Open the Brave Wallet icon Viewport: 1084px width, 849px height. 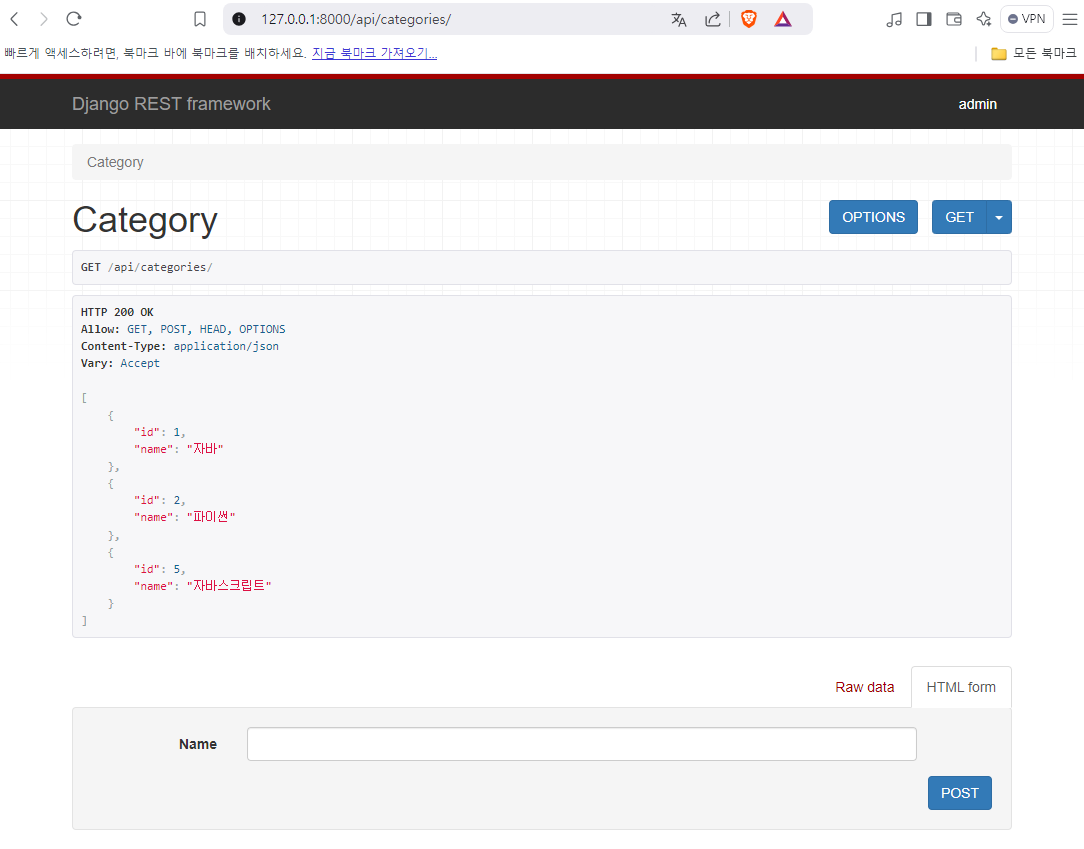tap(954, 19)
